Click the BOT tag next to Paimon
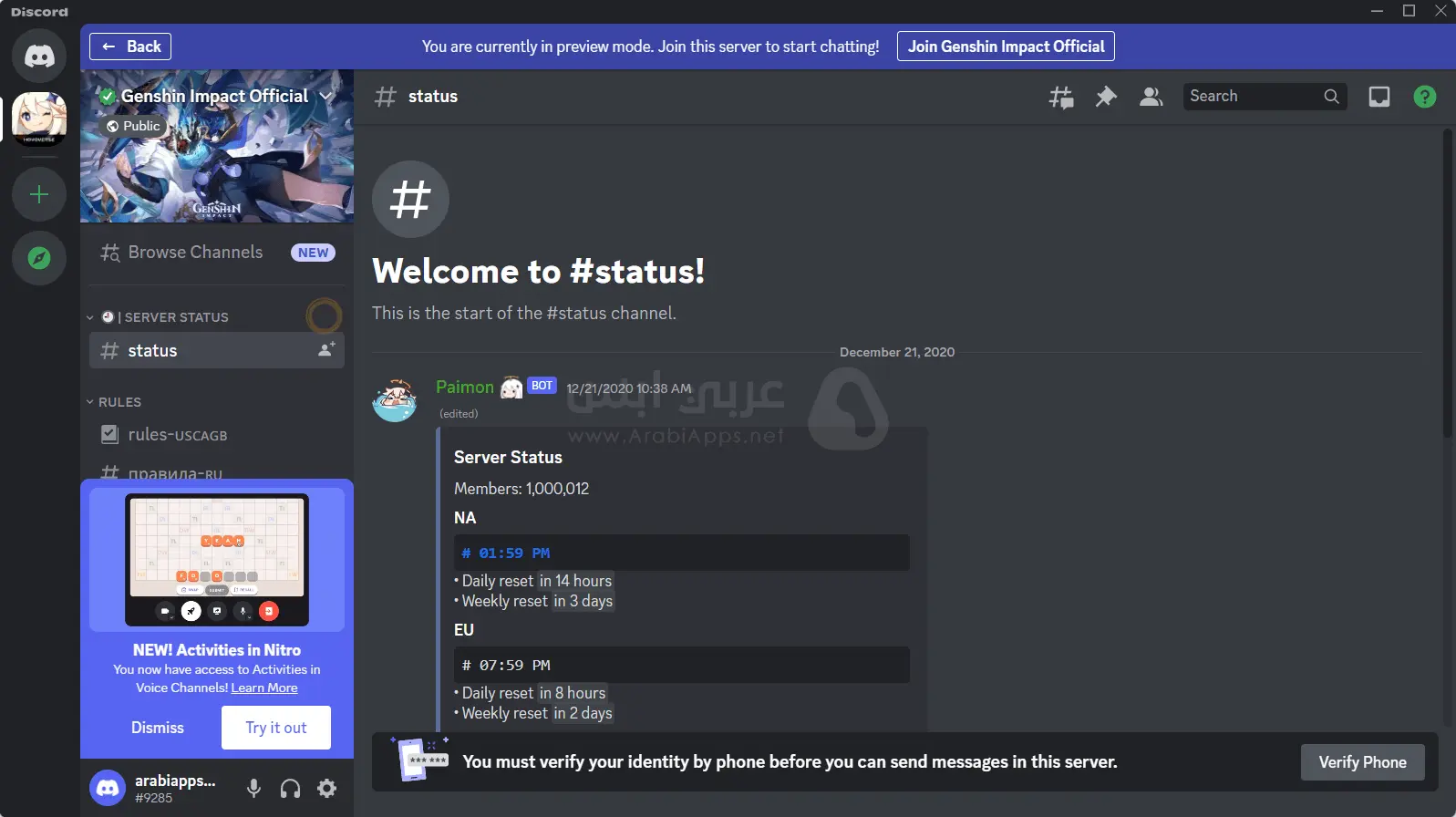 [x=542, y=386]
